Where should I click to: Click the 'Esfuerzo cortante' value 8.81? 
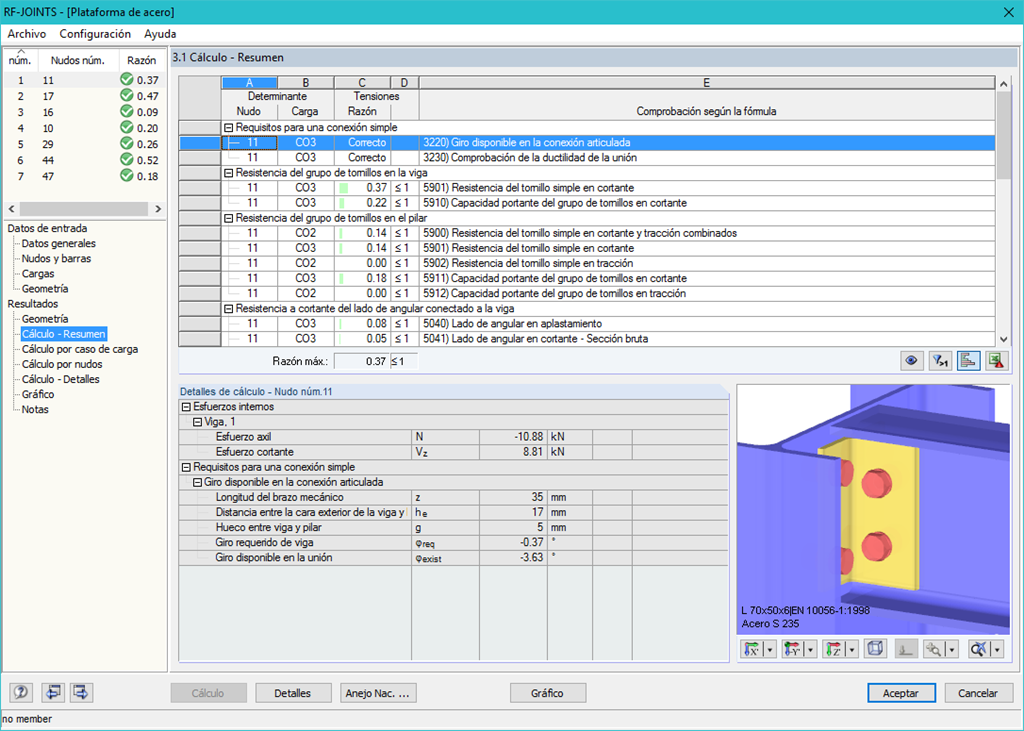513,452
